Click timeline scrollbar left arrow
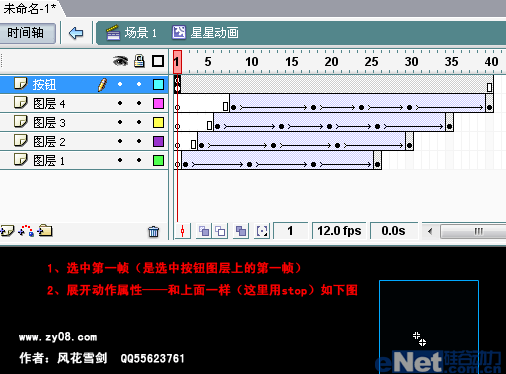The image size is (506, 374). click(430, 231)
